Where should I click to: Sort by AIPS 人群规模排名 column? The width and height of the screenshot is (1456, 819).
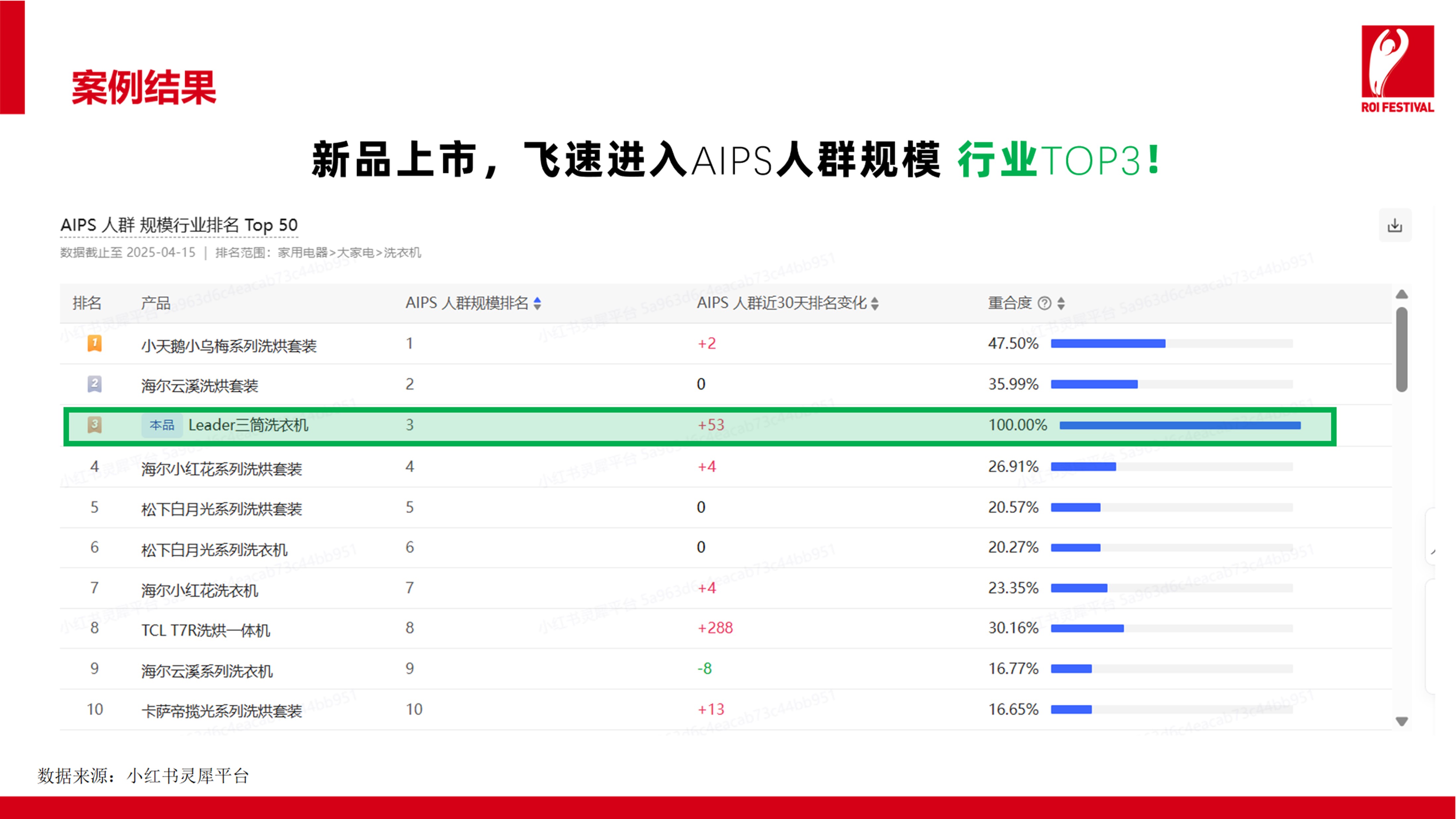pyautogui.click(x=537, y=304)
